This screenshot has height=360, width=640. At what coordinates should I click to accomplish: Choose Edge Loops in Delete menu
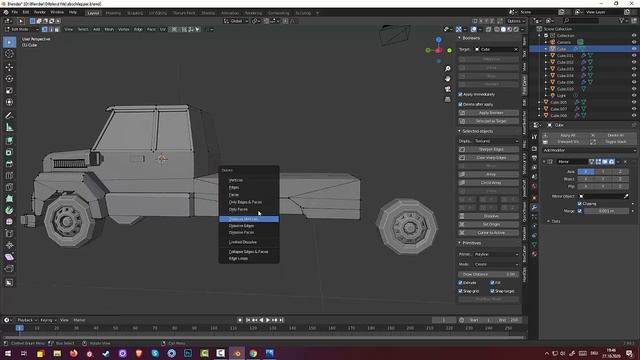click(x=249, y=258)
